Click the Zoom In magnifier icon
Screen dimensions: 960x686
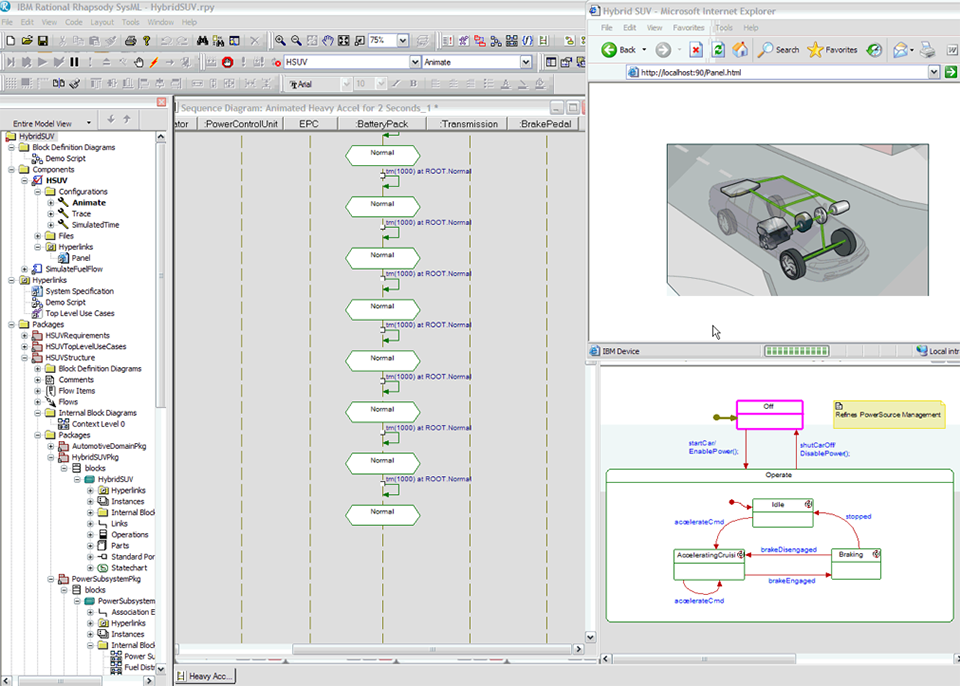tap(280, 40)
